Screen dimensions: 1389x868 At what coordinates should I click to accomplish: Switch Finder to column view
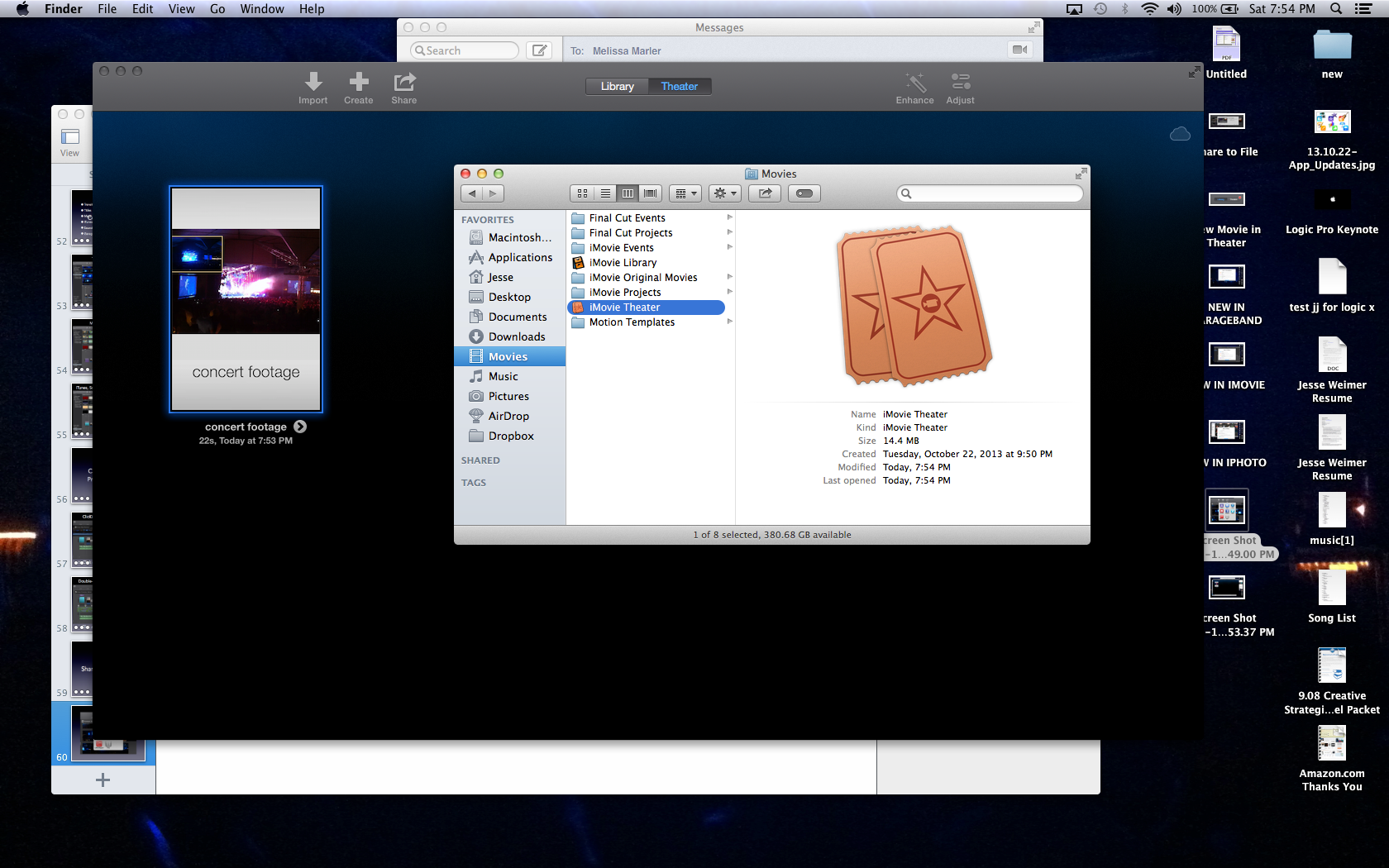pyautogui.click(x=628, y=193)
